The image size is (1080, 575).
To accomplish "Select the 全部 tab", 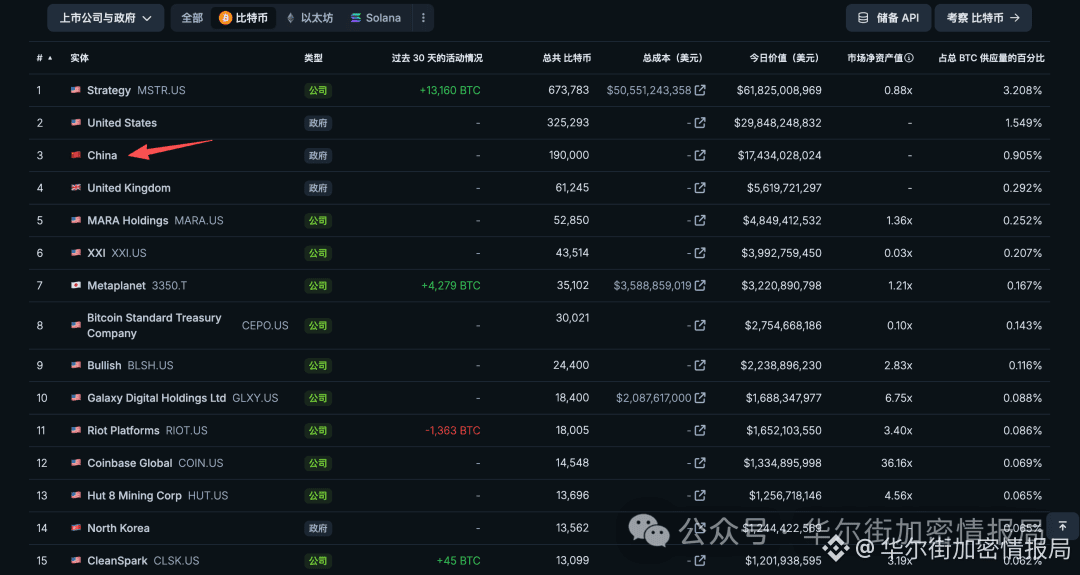I will click(x=192, y=18).
